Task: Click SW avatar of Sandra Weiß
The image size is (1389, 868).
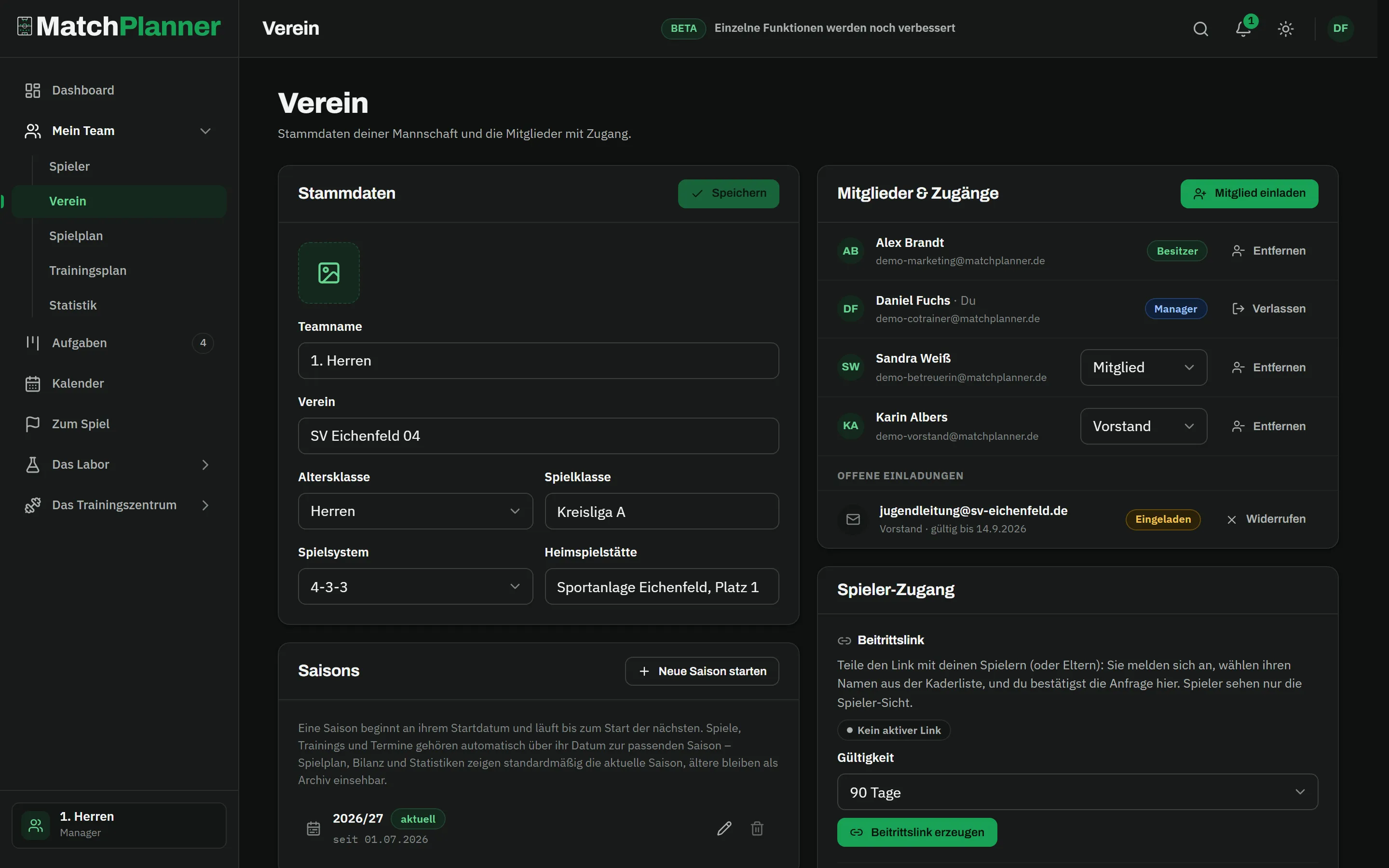Action: 851,367
